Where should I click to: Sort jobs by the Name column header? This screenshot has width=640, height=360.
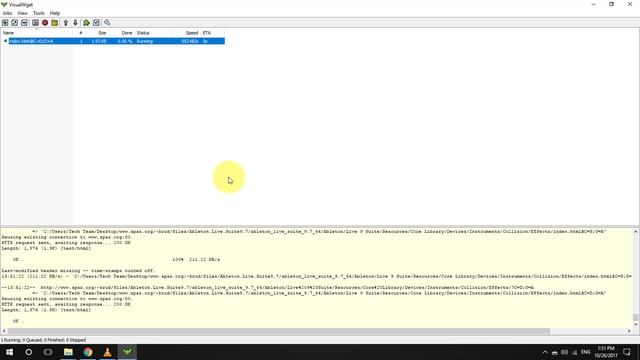37,33
